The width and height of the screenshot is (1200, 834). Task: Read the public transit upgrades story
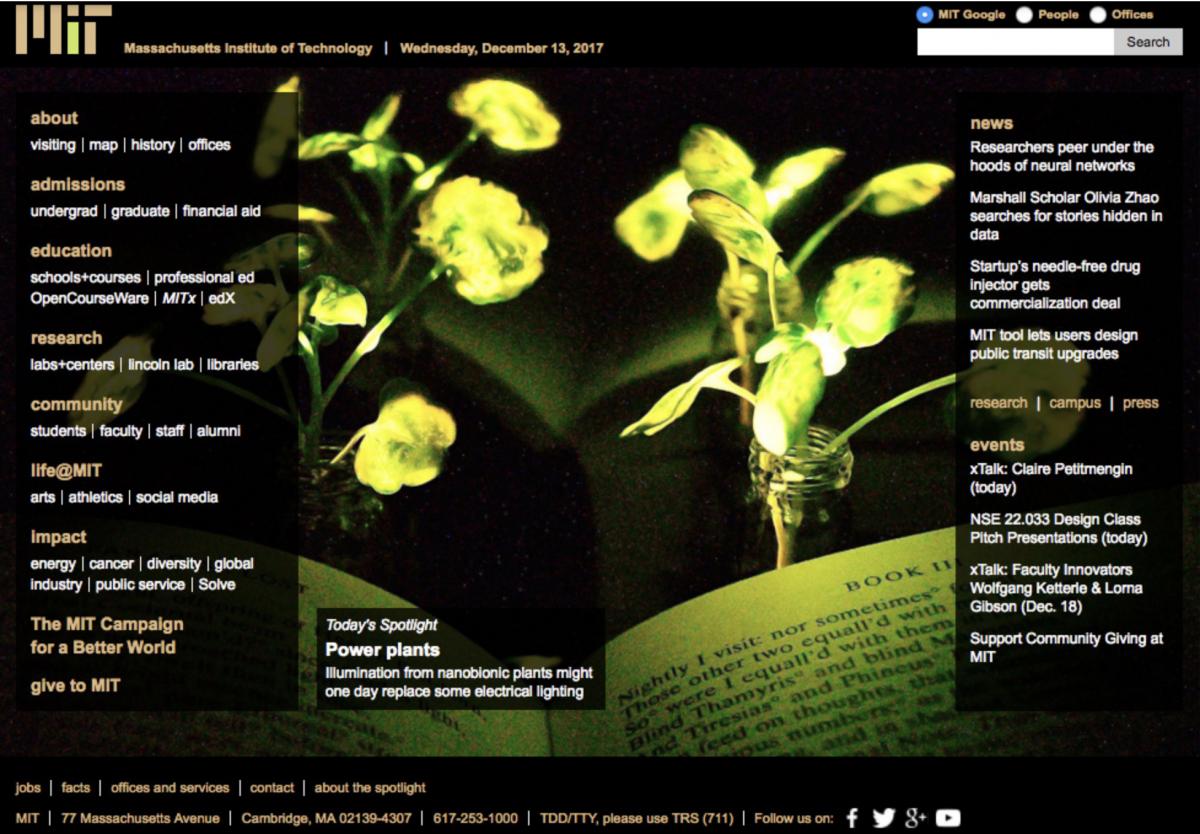1053,344
